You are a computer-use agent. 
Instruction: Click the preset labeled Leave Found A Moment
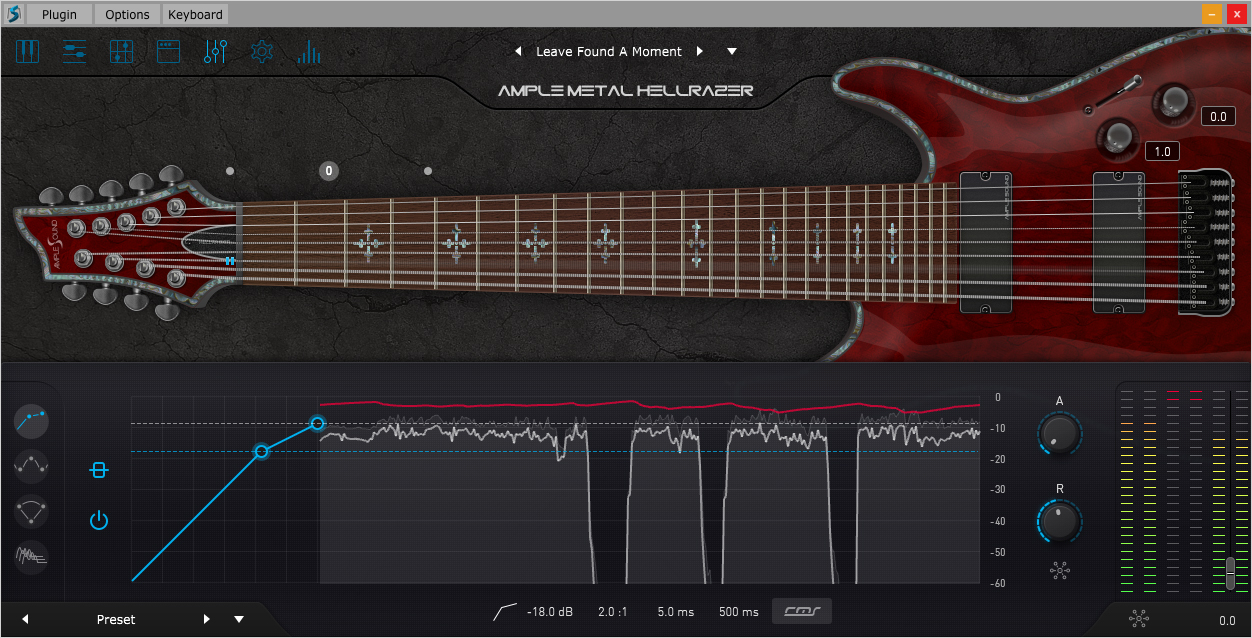click(609, 51)
